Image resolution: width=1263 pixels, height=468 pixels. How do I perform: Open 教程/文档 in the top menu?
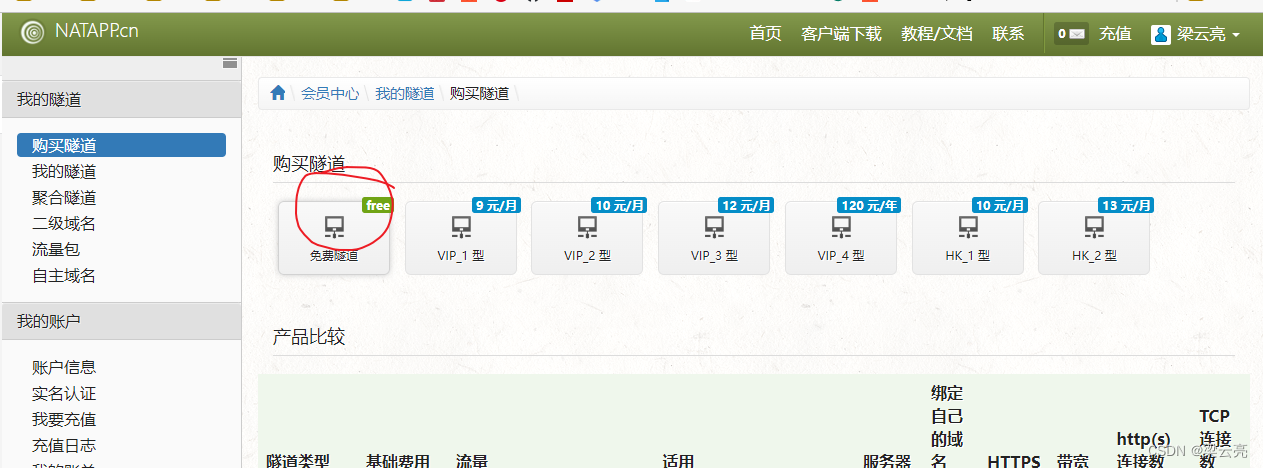[936, 33]
